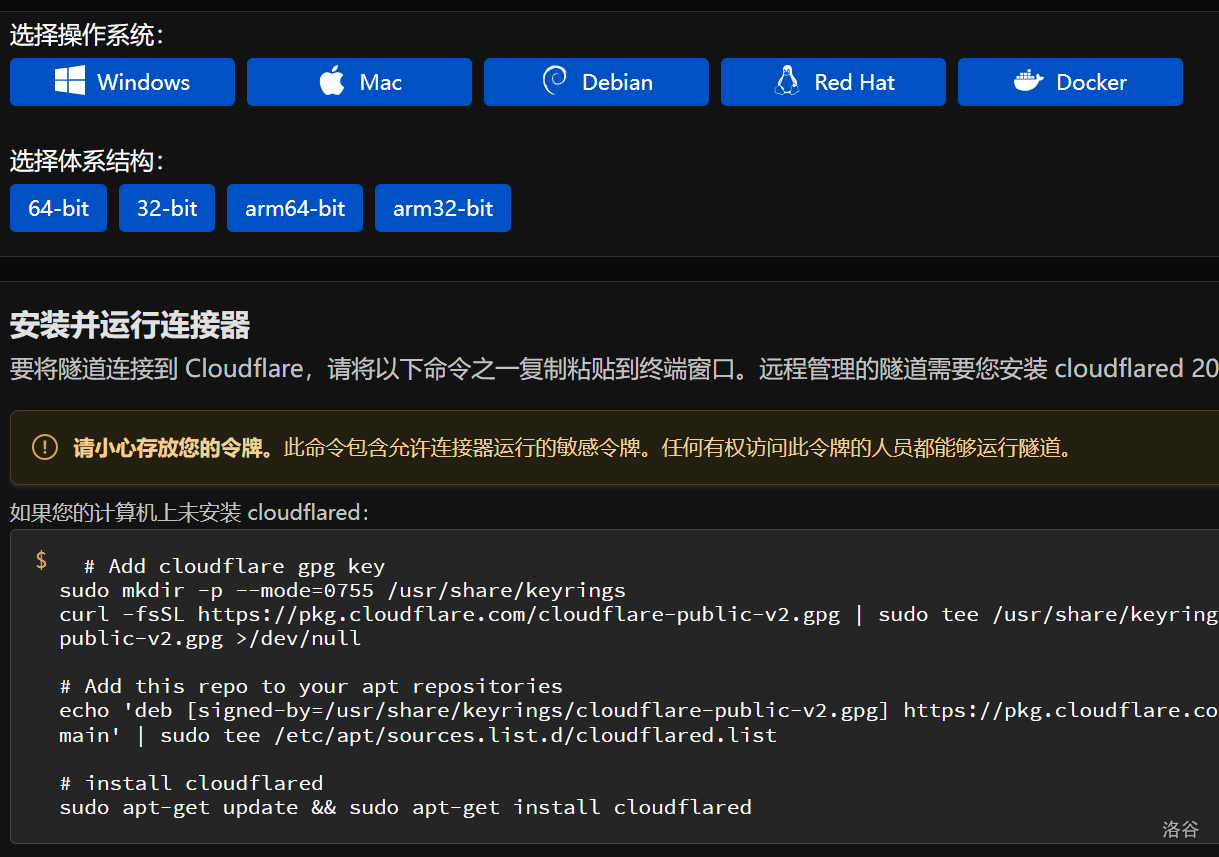Click the warning exclamation icon

(45, 447)
